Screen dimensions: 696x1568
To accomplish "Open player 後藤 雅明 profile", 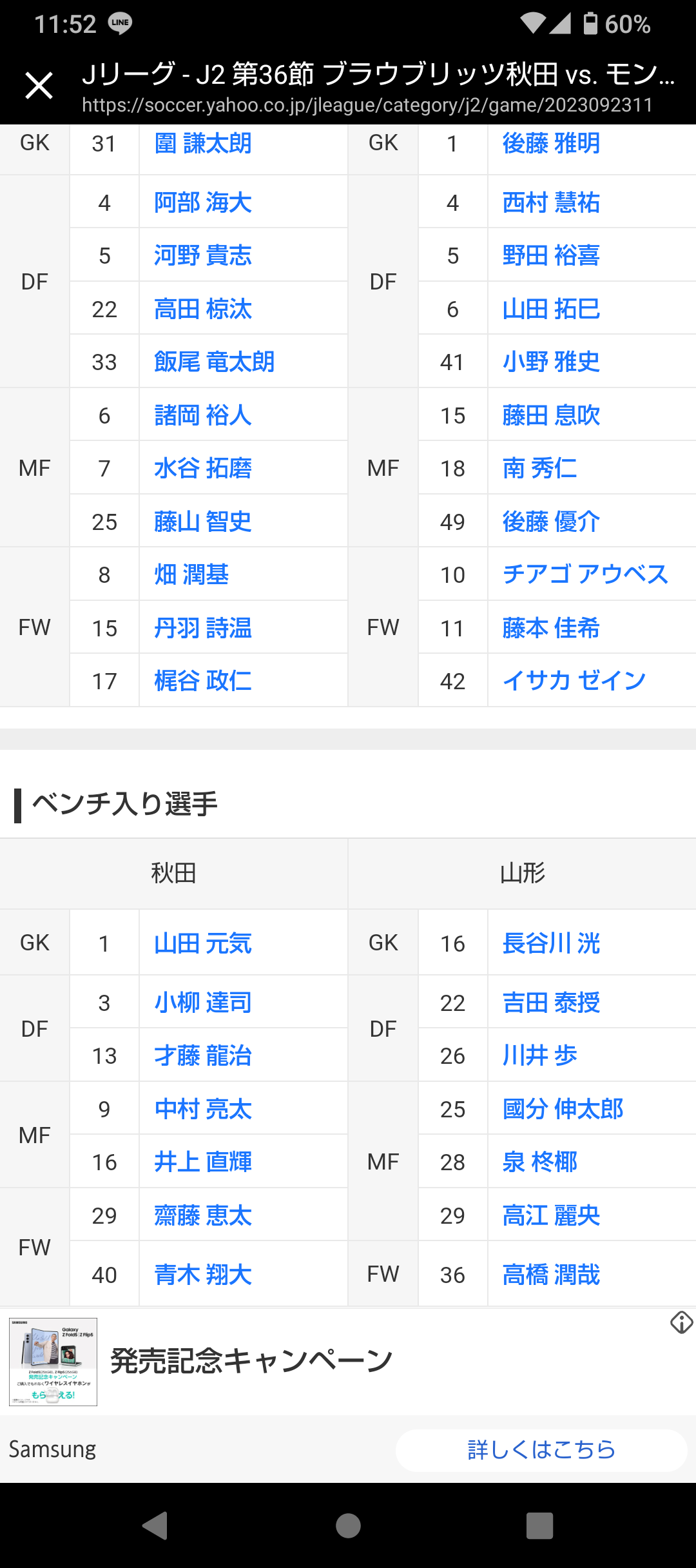I will 551,143.
